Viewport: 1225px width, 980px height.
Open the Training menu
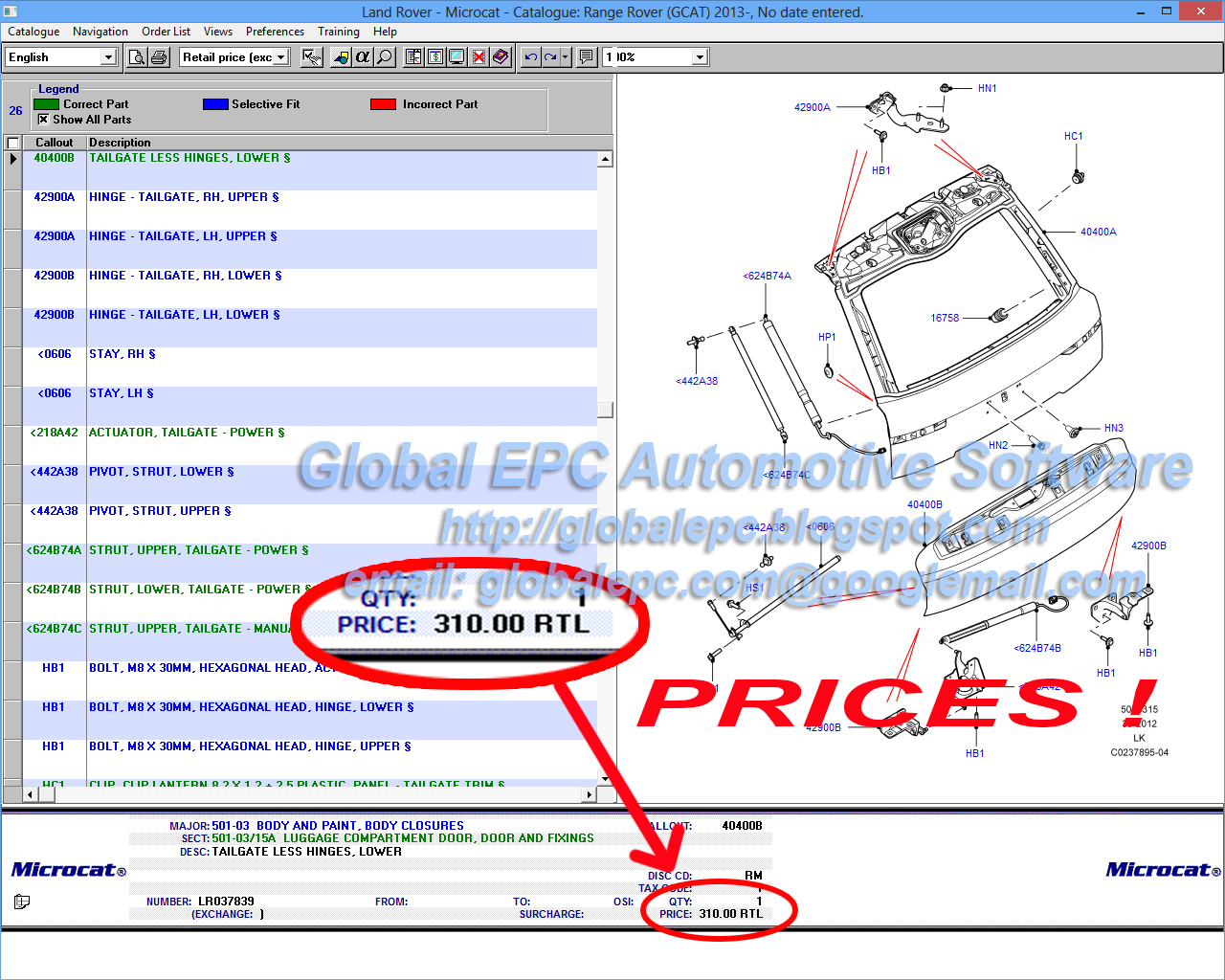[x=339, y=32]
